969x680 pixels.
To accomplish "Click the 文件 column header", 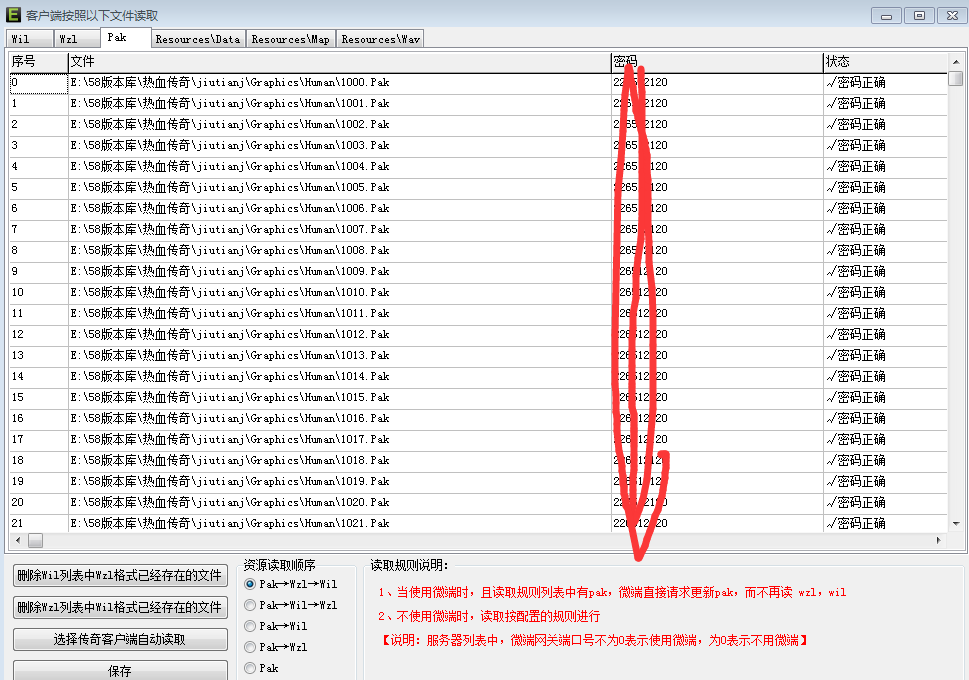I will tap(339, 62).
